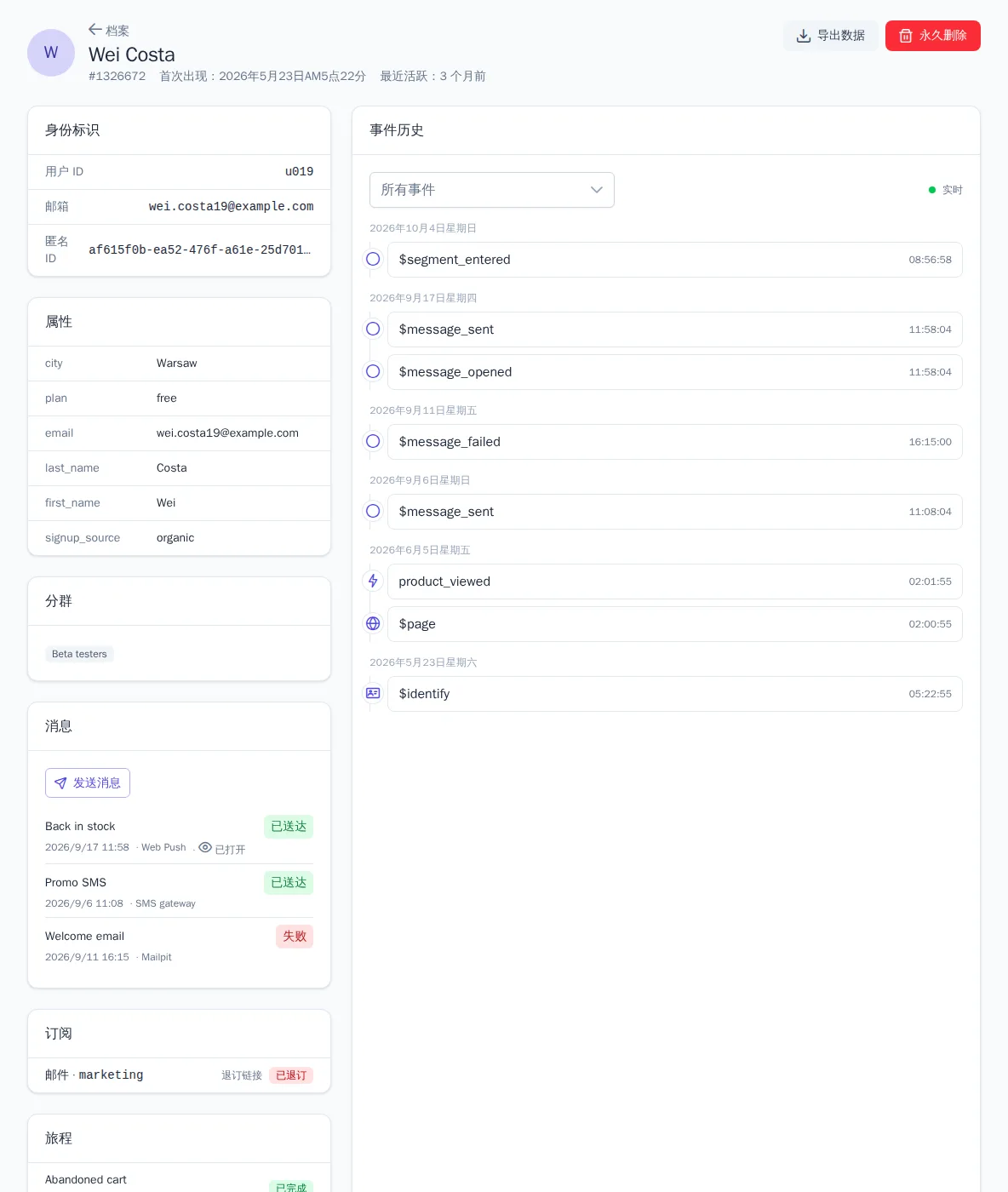This screenshot has width=1008, height=1192.
Task: Click the circle marker beside $message_opened
Action: pos(373,371)
